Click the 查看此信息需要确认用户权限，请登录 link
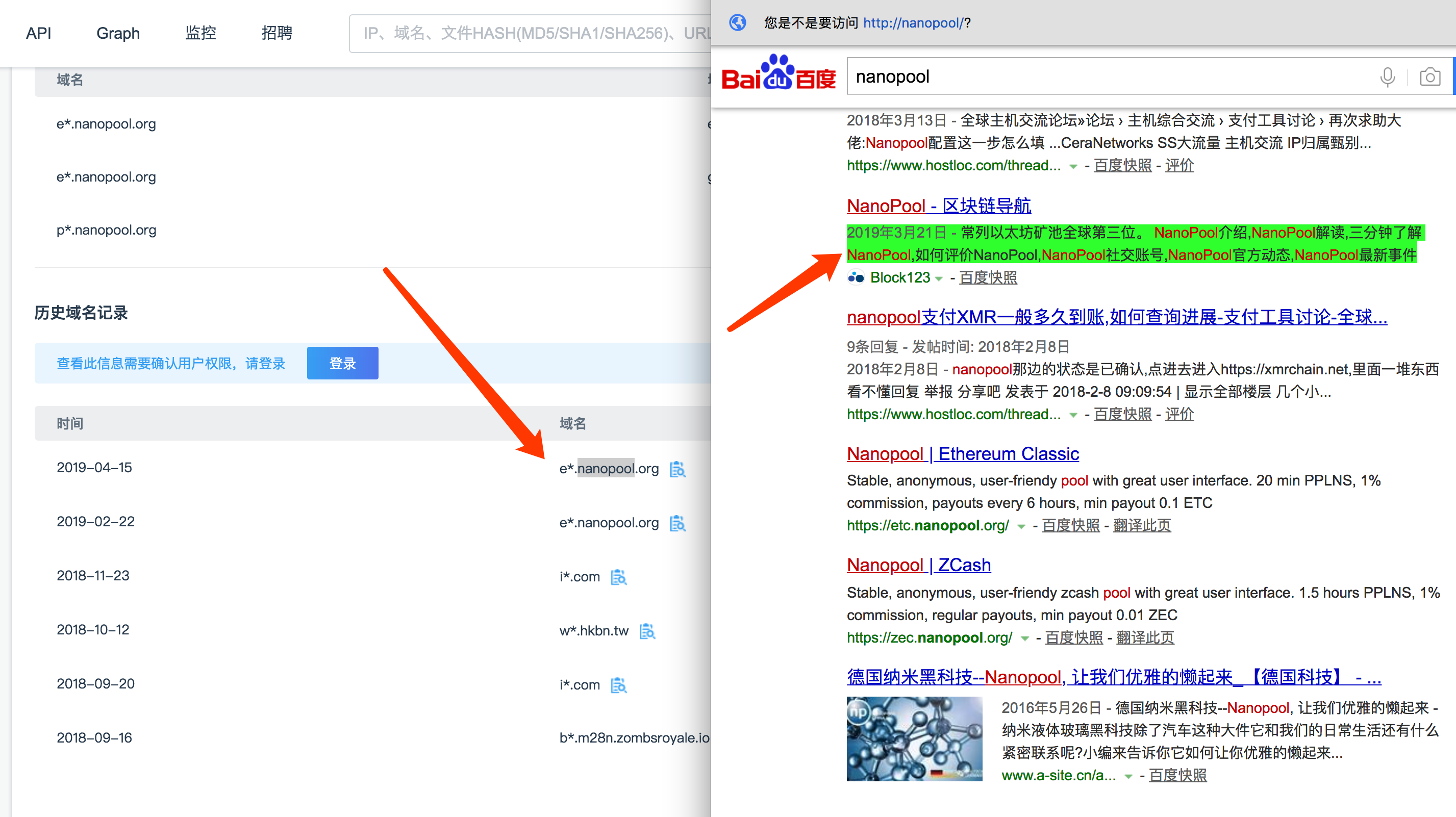 coord(171,363)
